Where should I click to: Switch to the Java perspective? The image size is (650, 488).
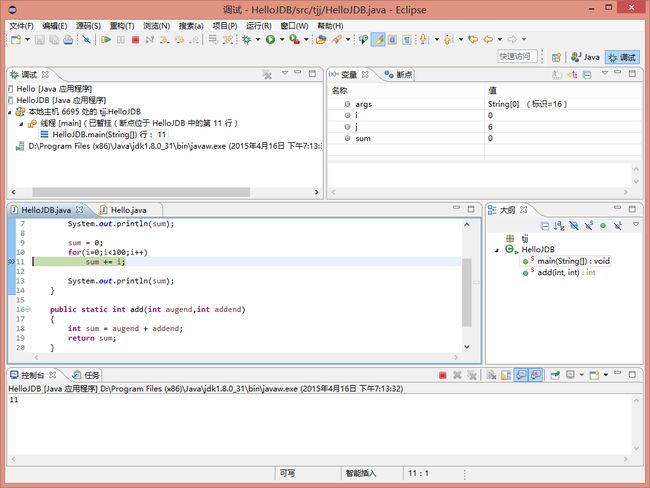585,57
